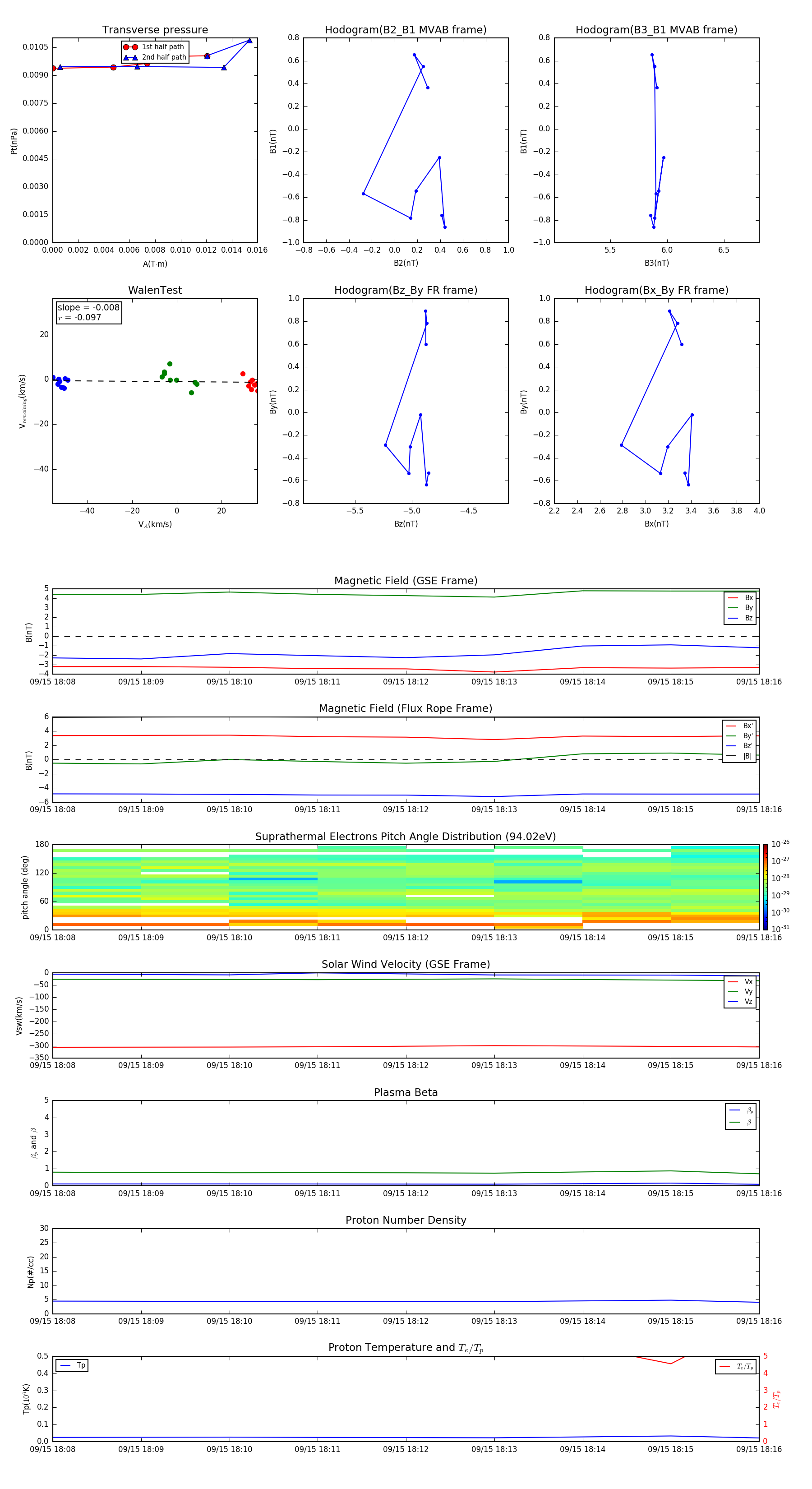Click By legend entry in GSE Frame
Viewport: 812px width, 1489px height.
740,608
